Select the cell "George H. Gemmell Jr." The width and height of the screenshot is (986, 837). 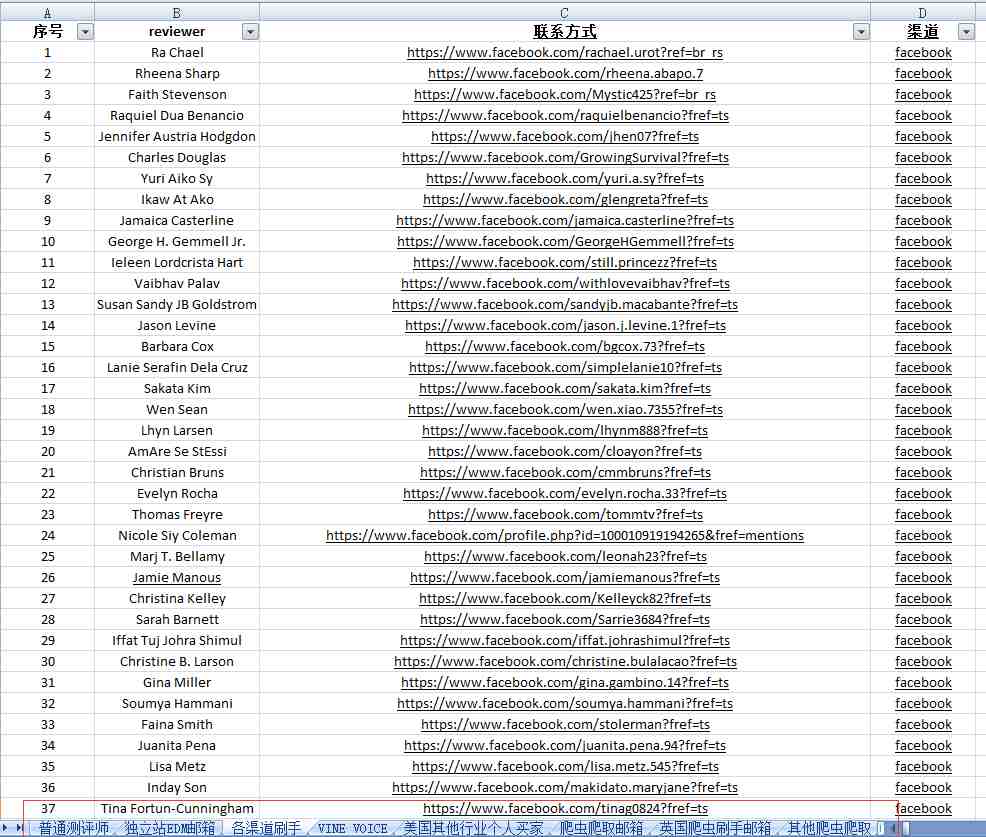pos(177,241)
